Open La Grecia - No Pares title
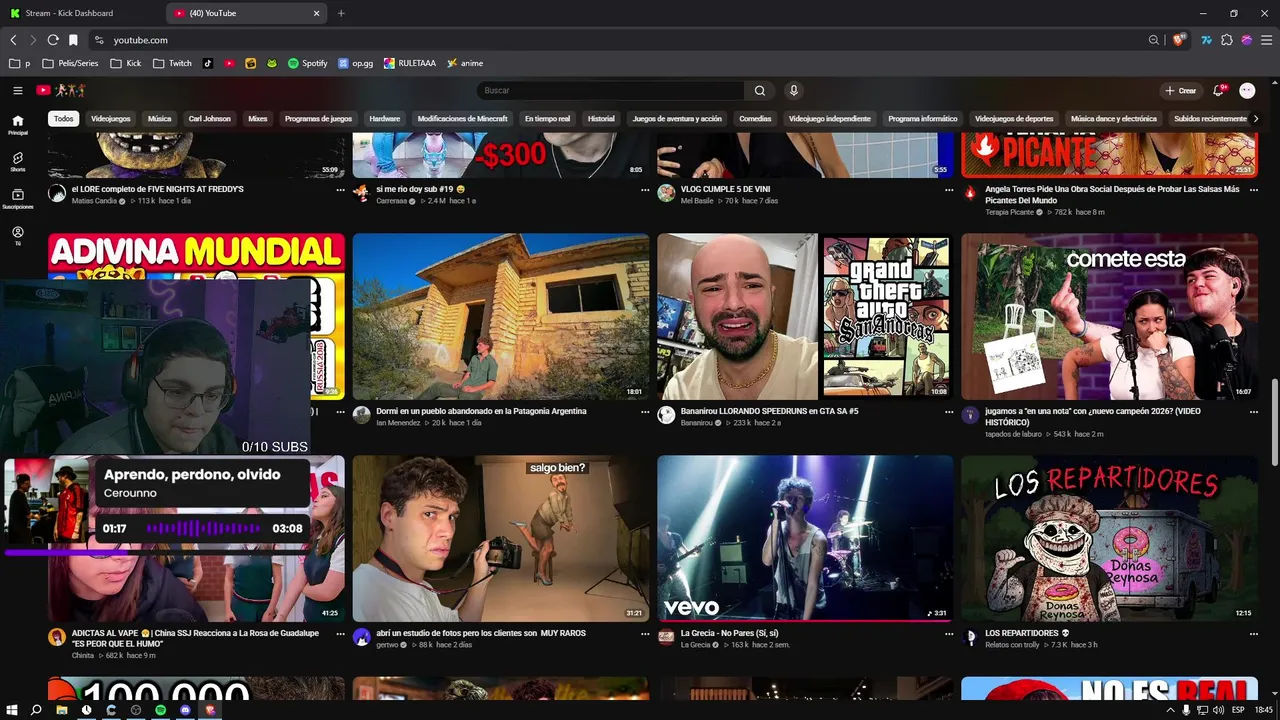This screenshot has width=1280, height=720. pyautogui.click(x=729, y=633)
